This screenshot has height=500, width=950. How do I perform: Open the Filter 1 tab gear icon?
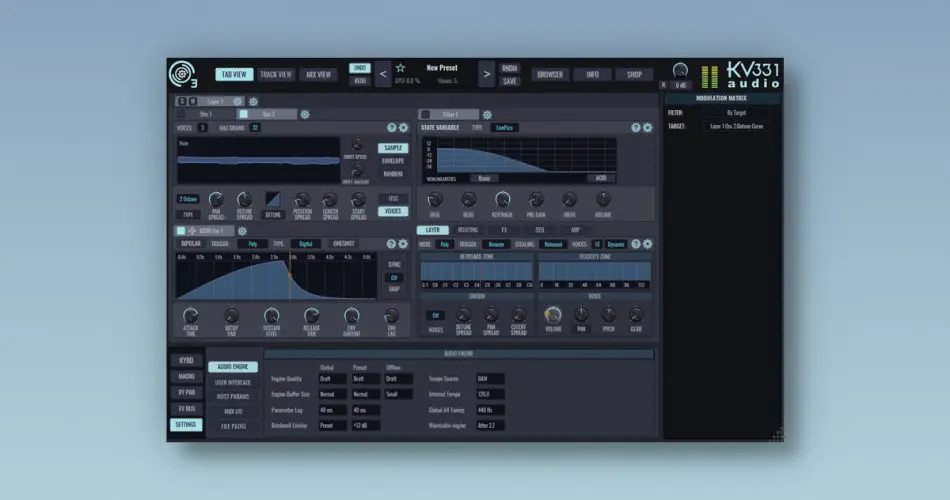click(x=487, y=115)
